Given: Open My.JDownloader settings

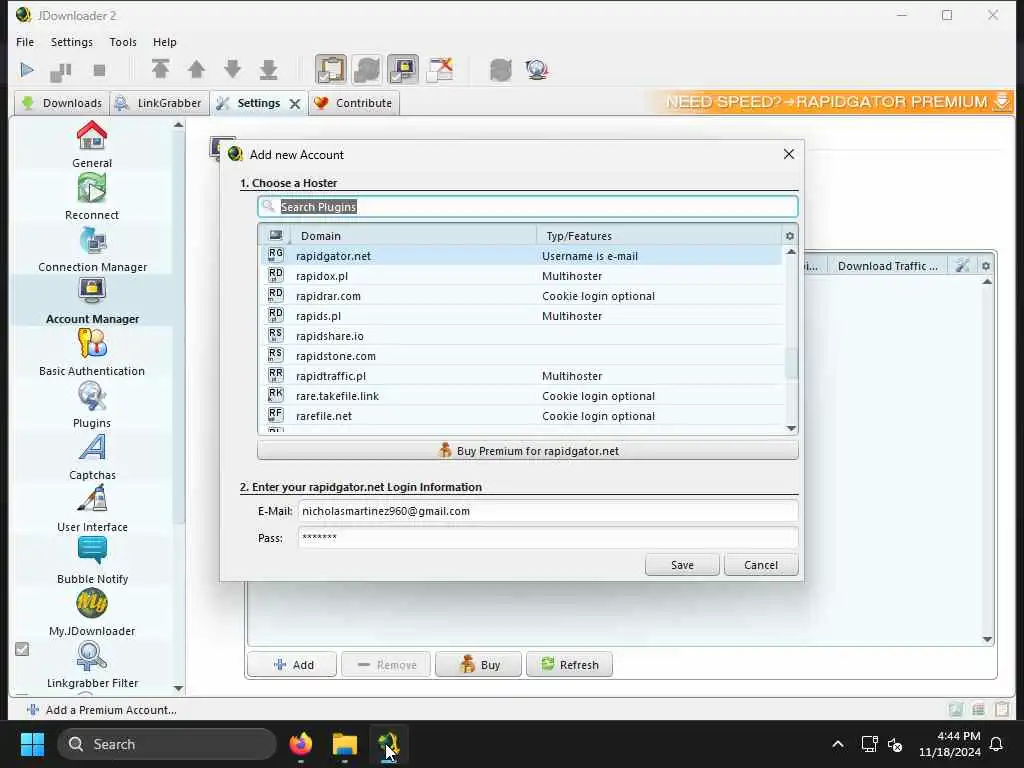Looking at the screenshot, I should coord(92,613).
